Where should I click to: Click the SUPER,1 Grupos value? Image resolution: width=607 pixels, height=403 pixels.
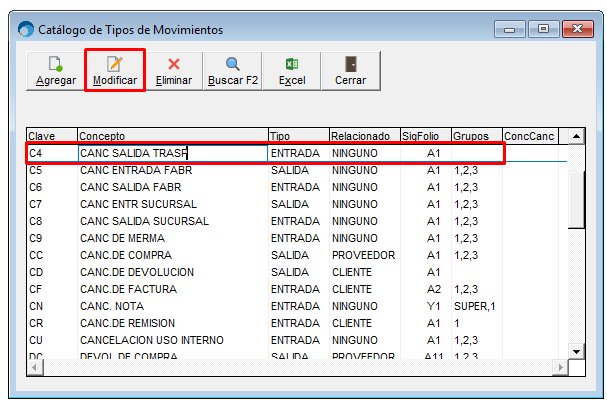pos(475,307)
